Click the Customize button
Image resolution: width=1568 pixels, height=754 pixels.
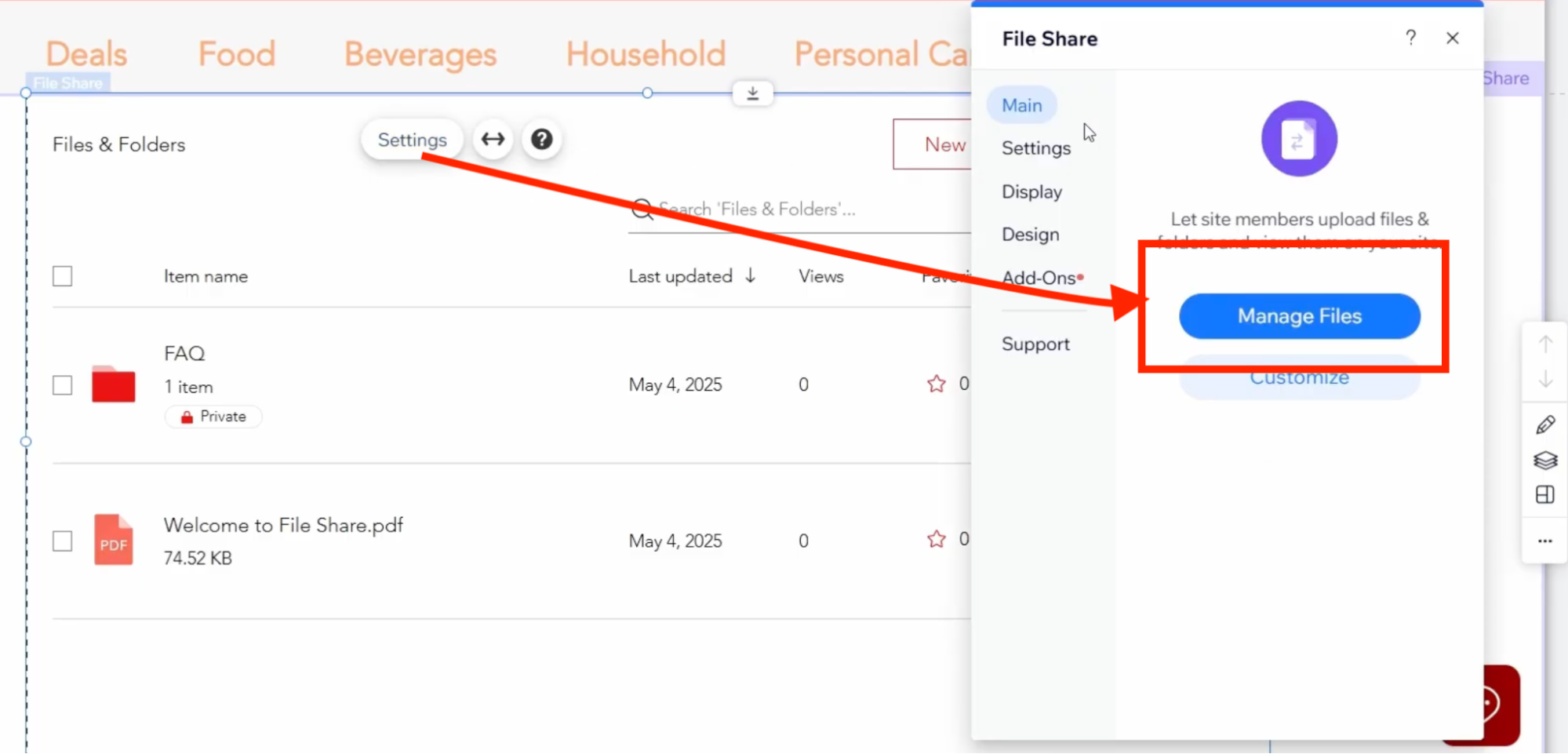1299,377
